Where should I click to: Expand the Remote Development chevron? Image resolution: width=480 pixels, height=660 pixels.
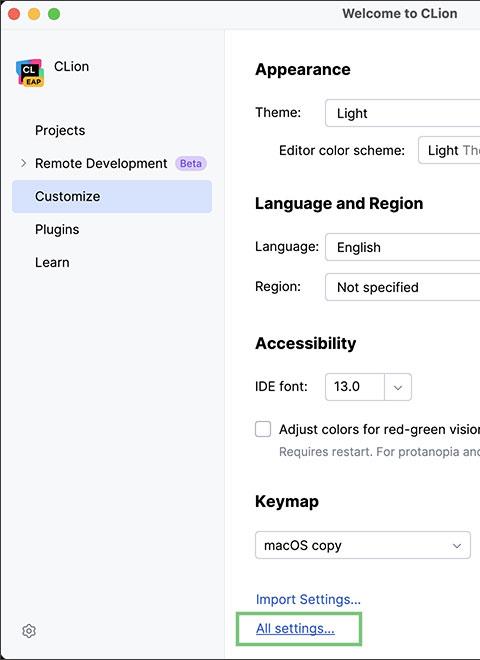click(x=24, y=163)
